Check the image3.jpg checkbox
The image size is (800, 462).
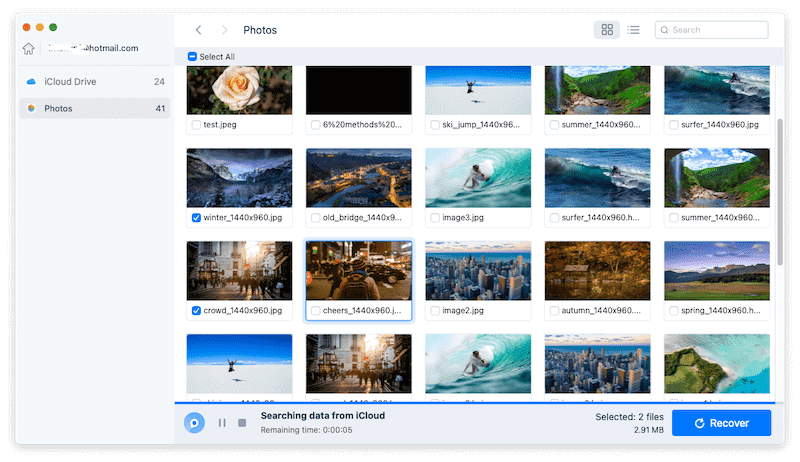[435, 218]
